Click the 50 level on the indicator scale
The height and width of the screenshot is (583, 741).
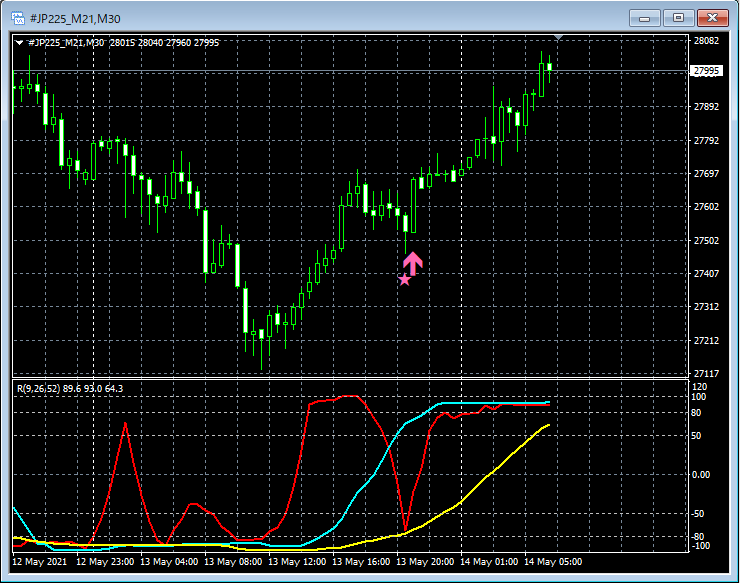pos(696,436)
